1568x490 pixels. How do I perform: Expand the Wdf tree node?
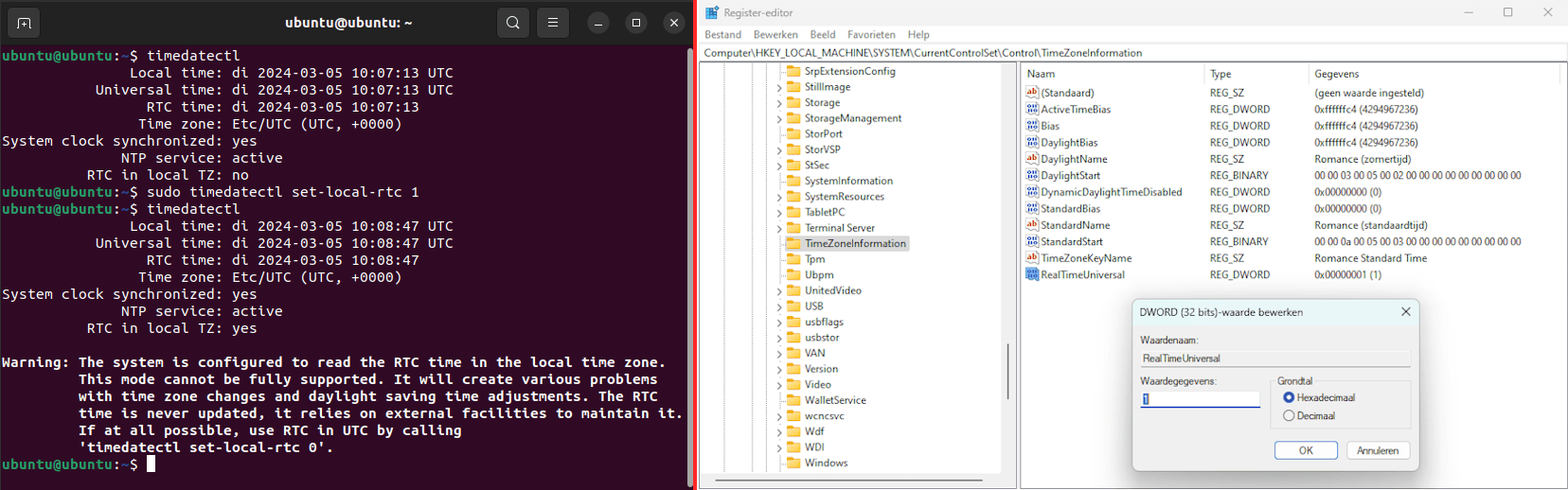click(x=779, y=431)
